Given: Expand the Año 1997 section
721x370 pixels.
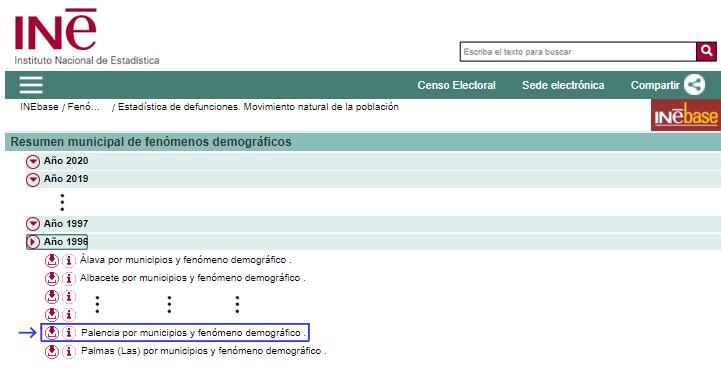Looking at the screenshot, I should 33,224.
